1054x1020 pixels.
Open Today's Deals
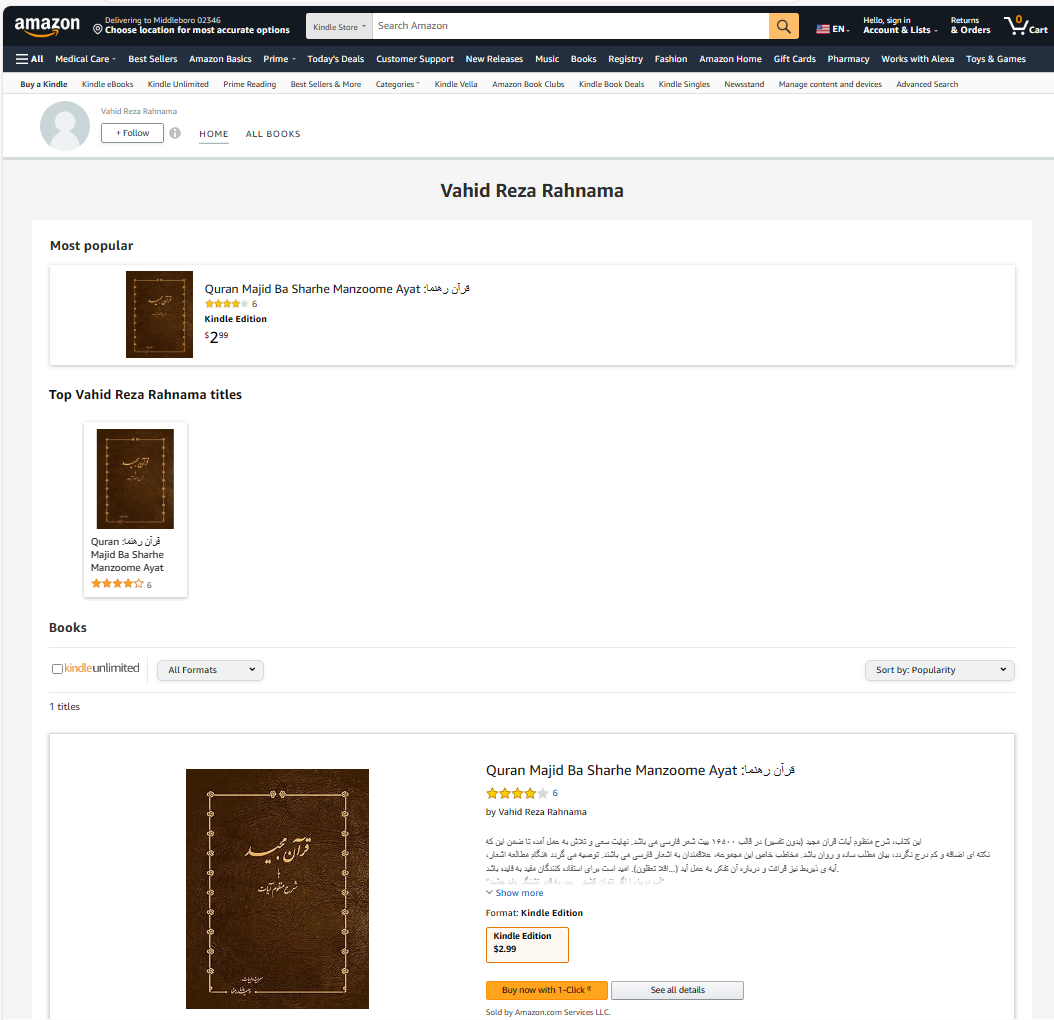(335, 59)
